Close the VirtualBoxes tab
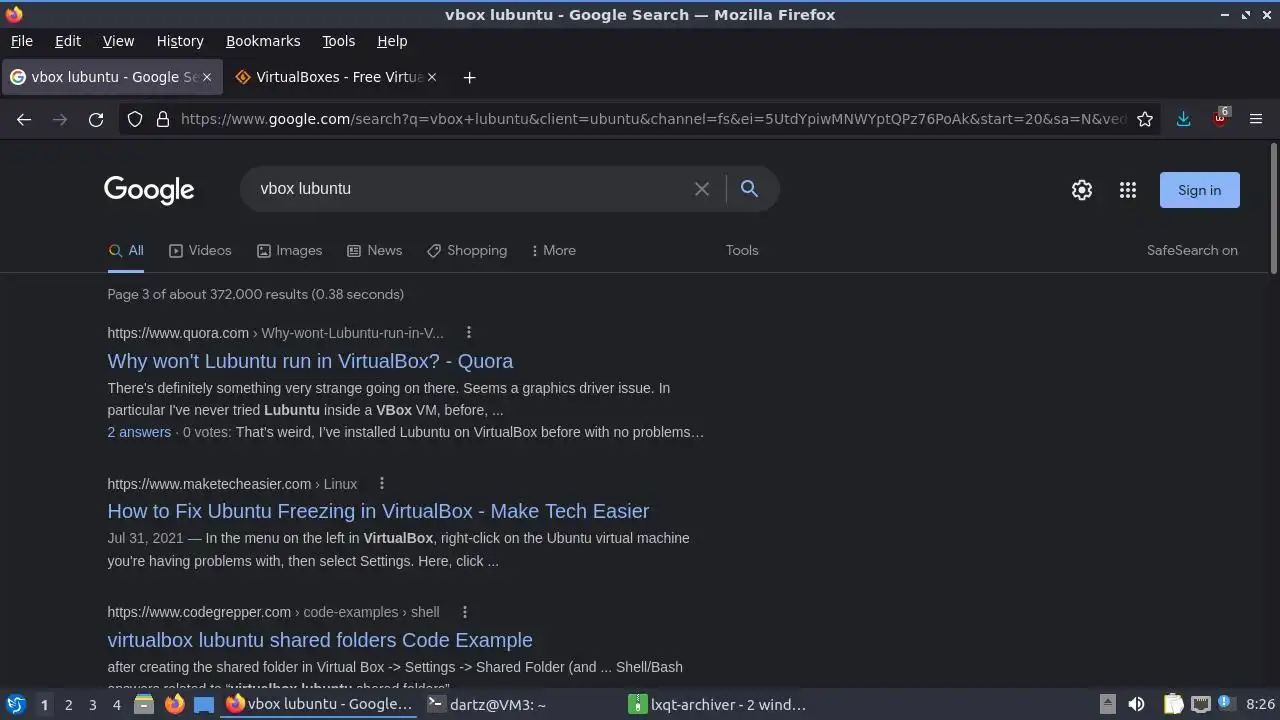 click(x=431, y=77)
